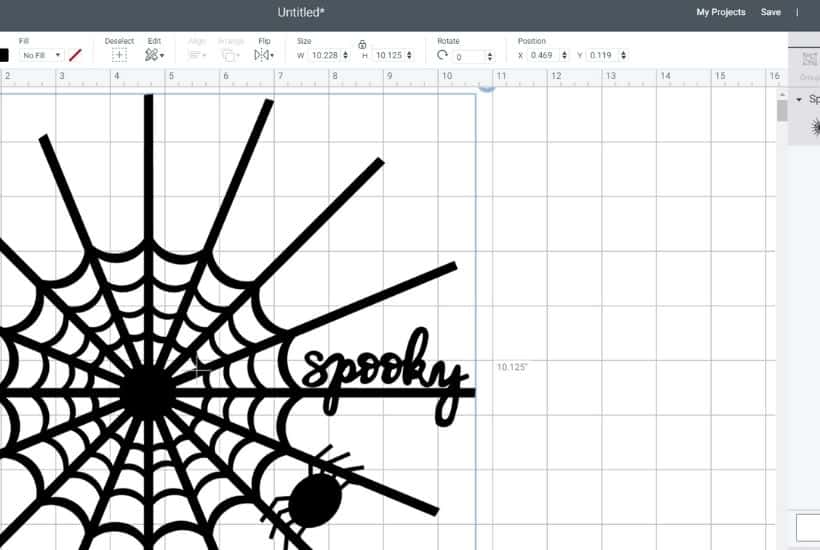Click the Height value field
Viewport: 820px width, 550px height.
(x=389, y=55)
